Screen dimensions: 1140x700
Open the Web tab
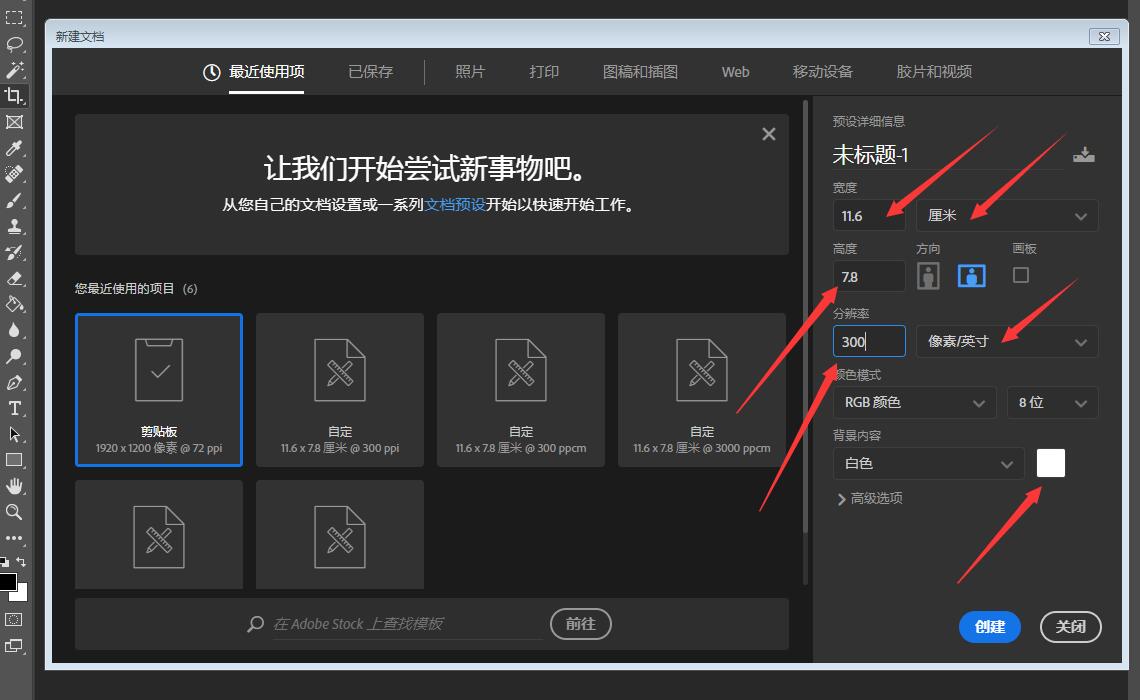click(x=735, y=71)
